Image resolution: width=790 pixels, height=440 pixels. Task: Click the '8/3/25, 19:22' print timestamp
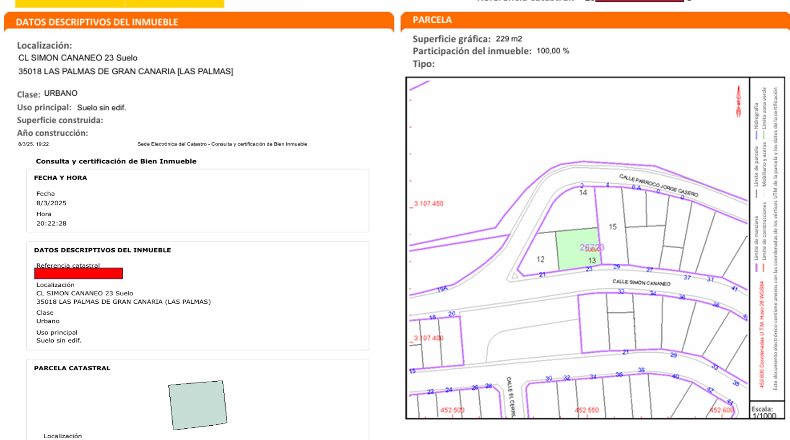click(33, 144)
